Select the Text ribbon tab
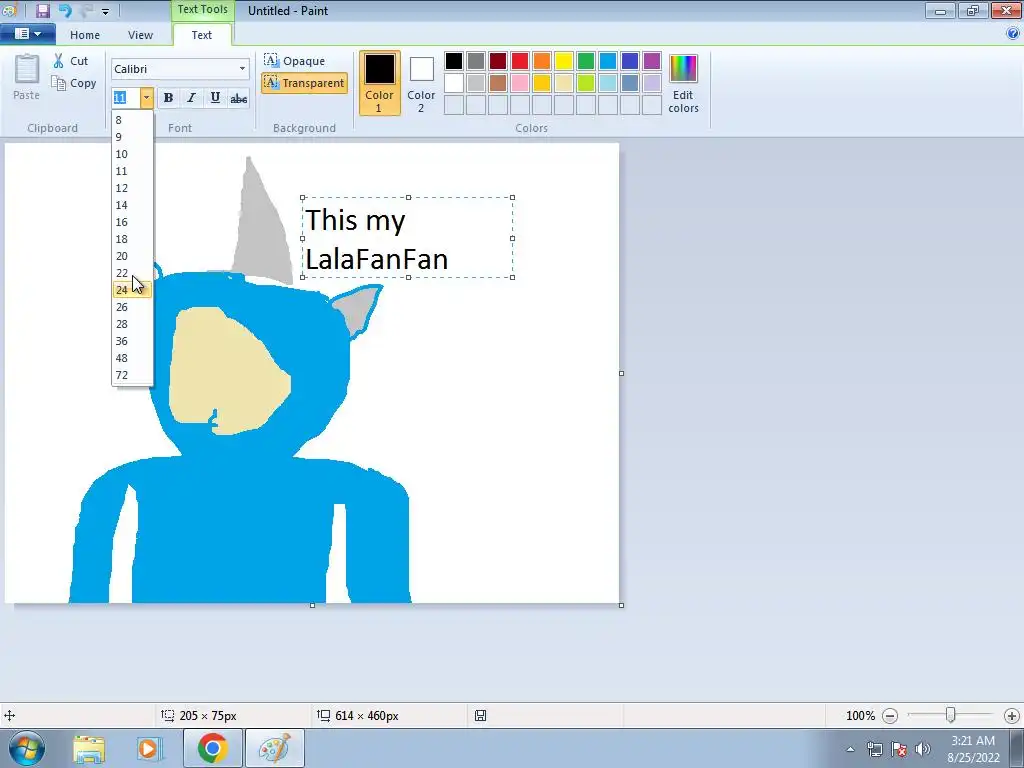Image resolution: width=1024 pixels, height=768 pixels. 202,35
